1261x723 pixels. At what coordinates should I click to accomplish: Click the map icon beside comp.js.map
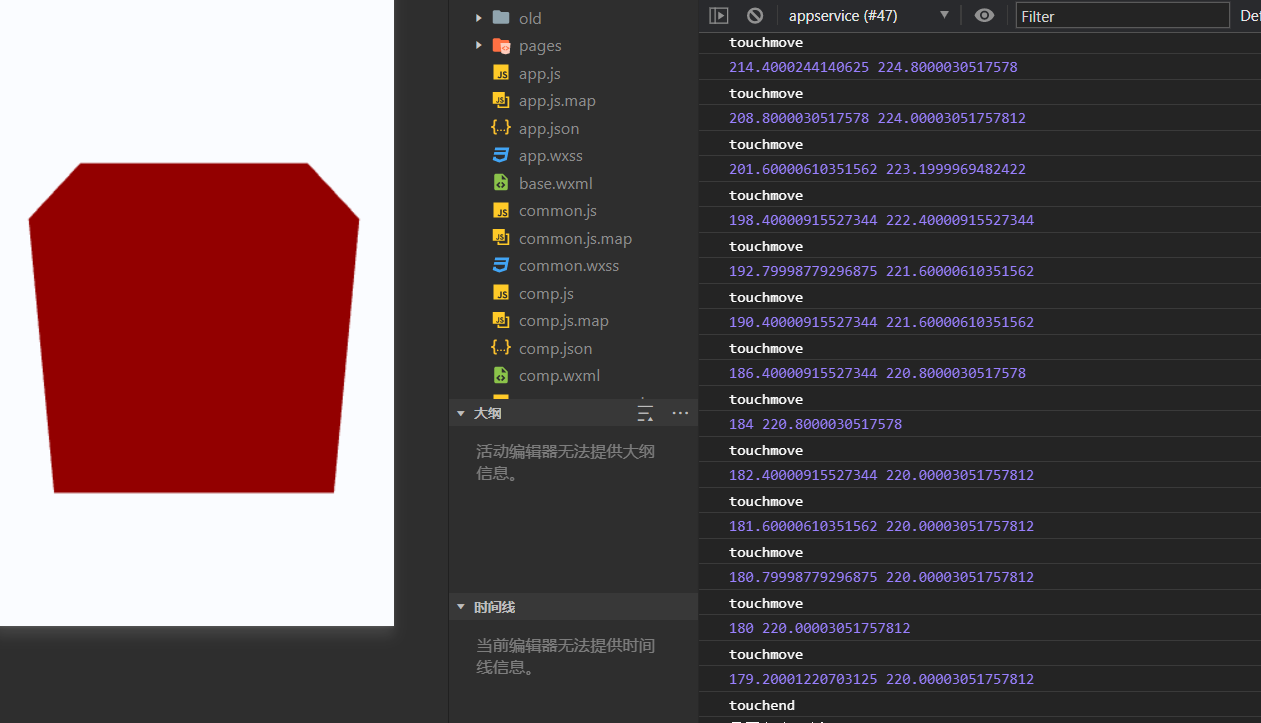pos(501,321)
